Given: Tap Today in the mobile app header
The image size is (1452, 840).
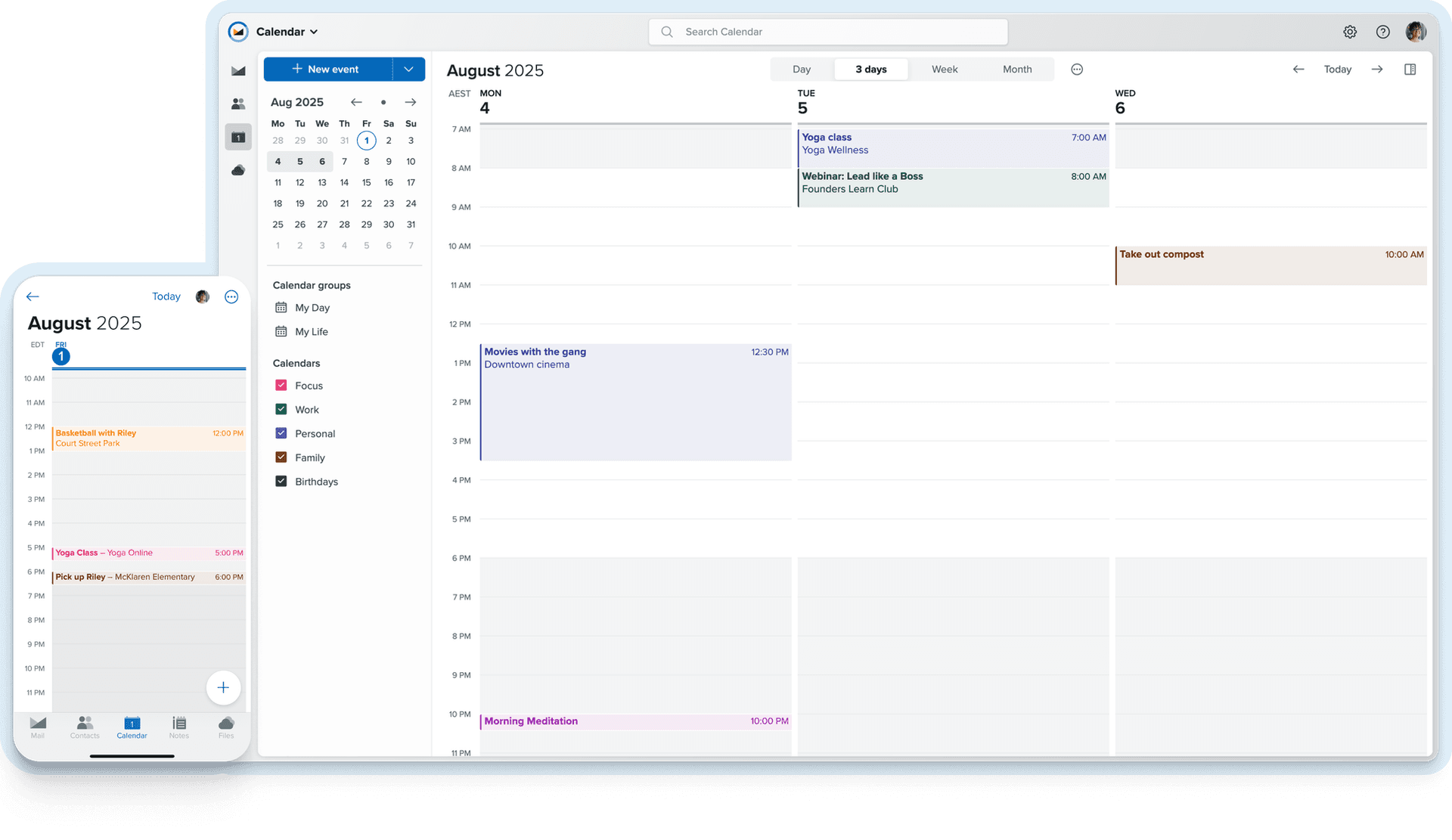Looking at the screenshot, I should pos(166,296).
